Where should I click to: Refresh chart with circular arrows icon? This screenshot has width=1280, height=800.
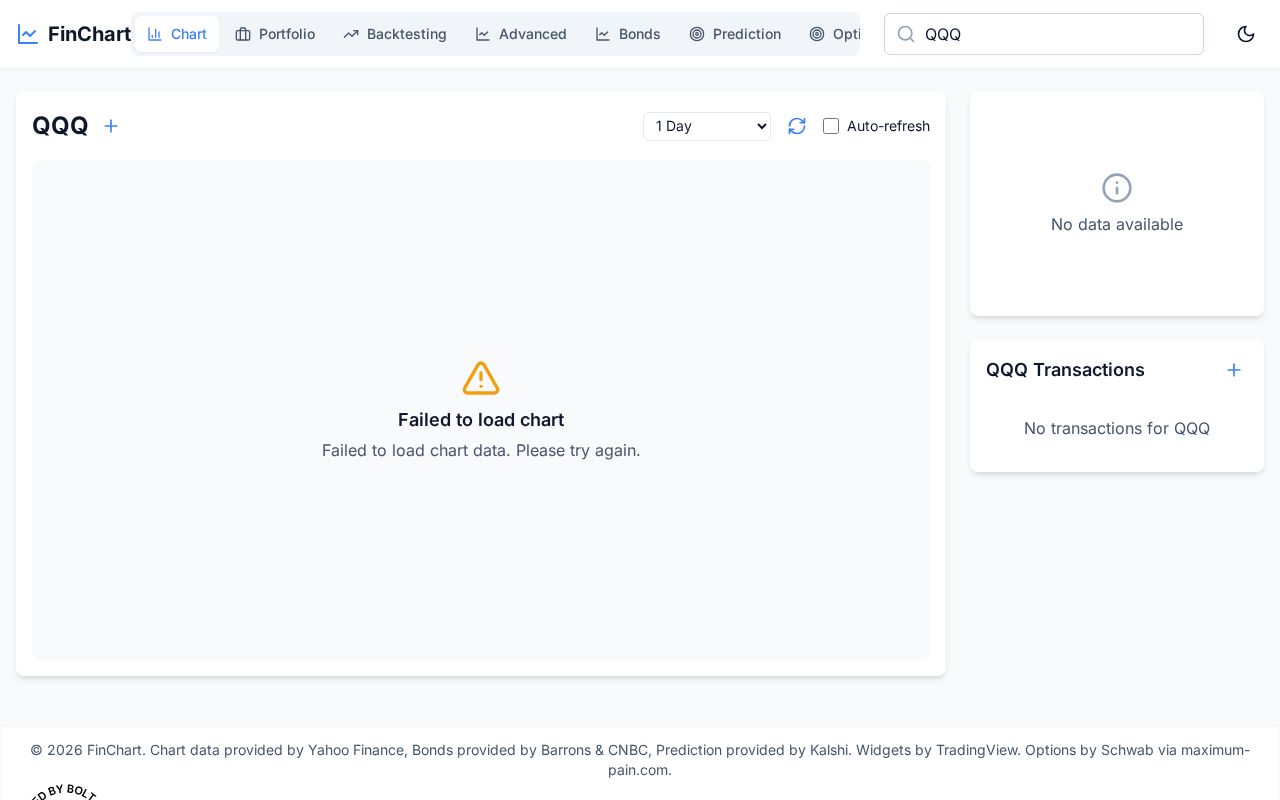pyautogui.click(x=797, y=126)
